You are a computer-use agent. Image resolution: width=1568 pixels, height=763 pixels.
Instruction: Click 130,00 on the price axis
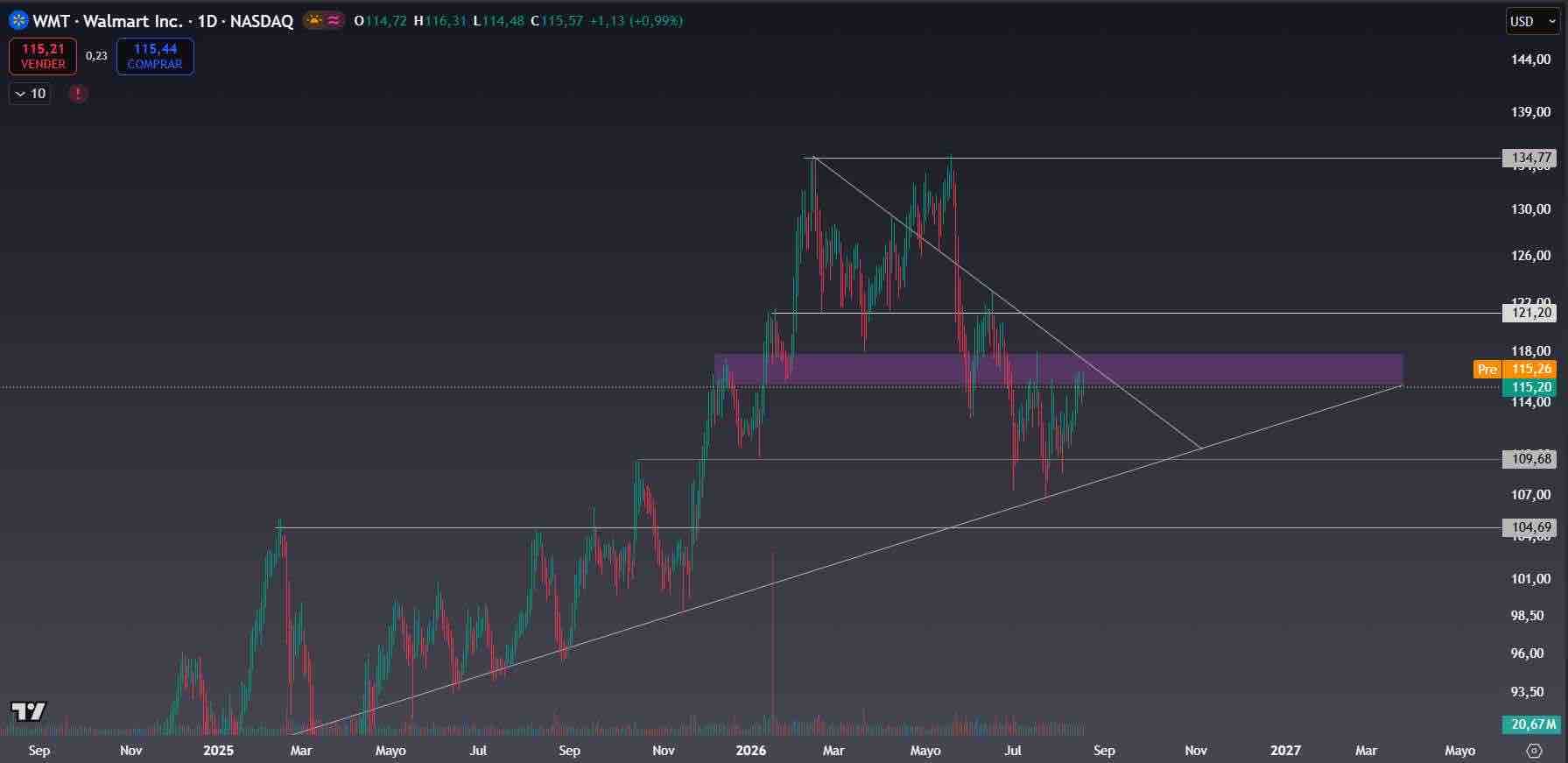click(x=1530, y=209)
